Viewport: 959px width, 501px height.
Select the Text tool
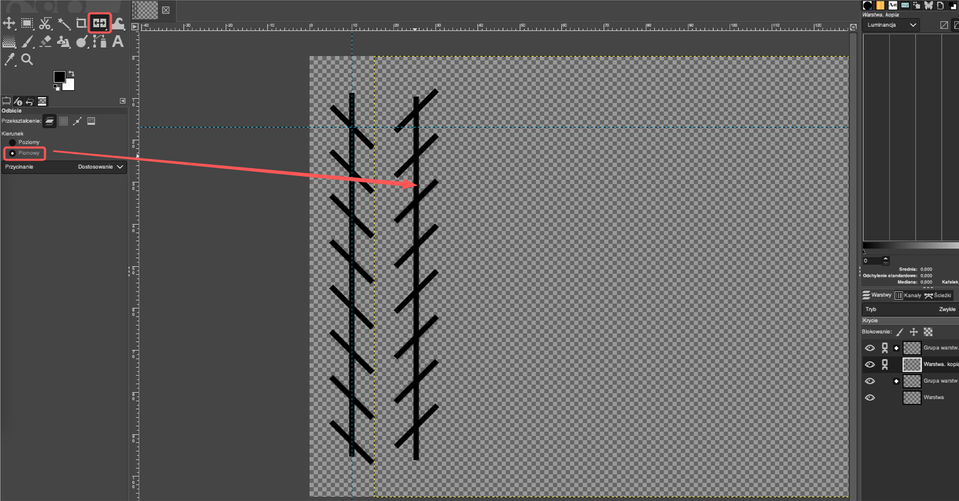(x=117, y=42)
